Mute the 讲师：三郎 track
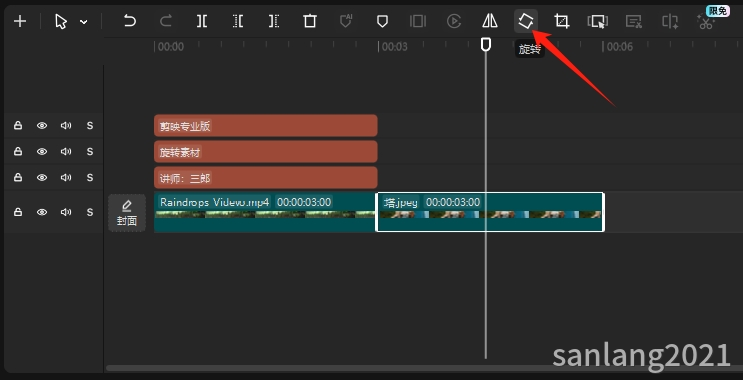Viewport: 743px width, 380px height. click(66, 177)
